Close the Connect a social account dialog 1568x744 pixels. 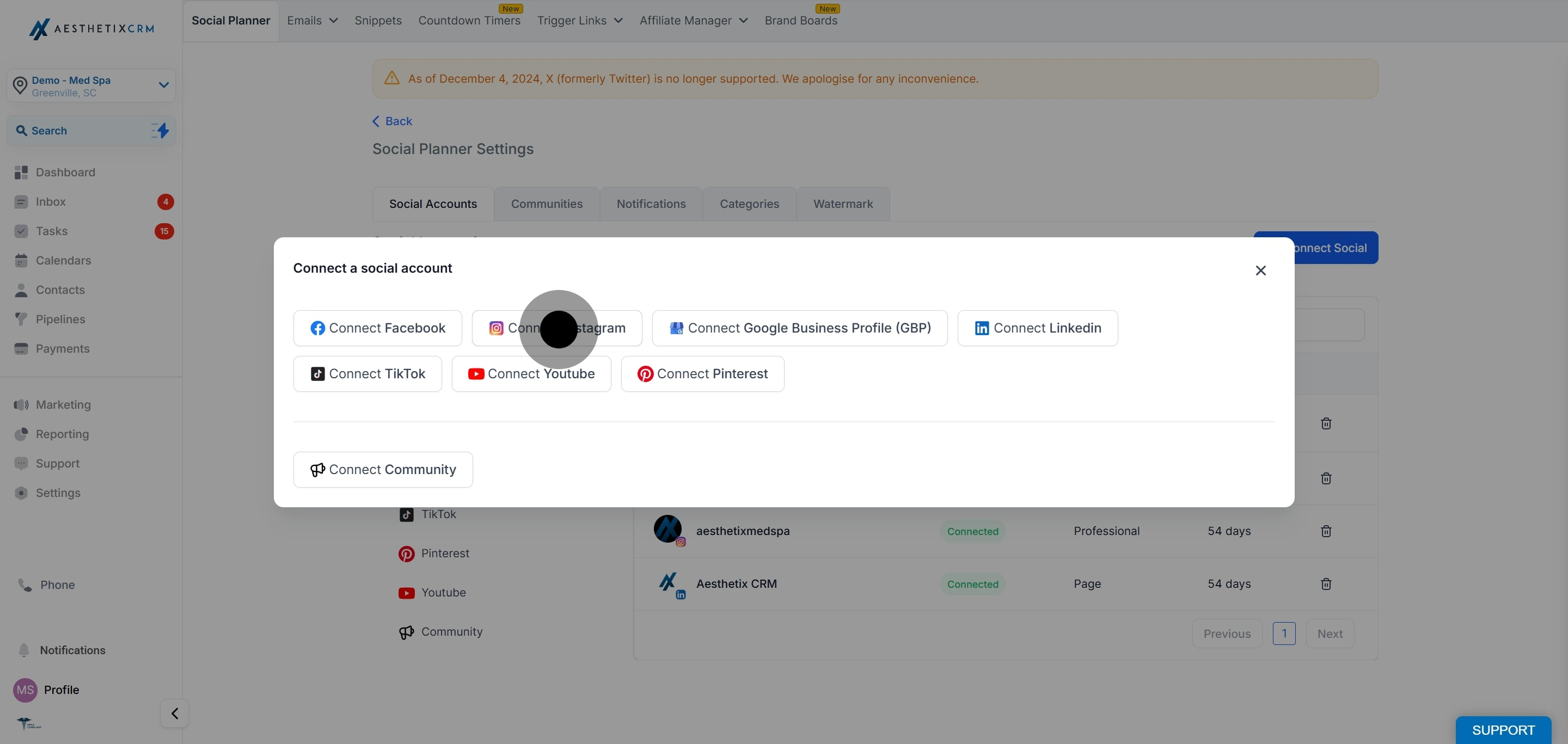coord(1260,270)
